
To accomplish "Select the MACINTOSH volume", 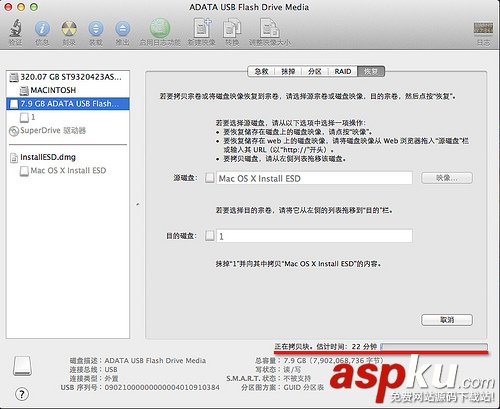I will click(x=68, y=90).
